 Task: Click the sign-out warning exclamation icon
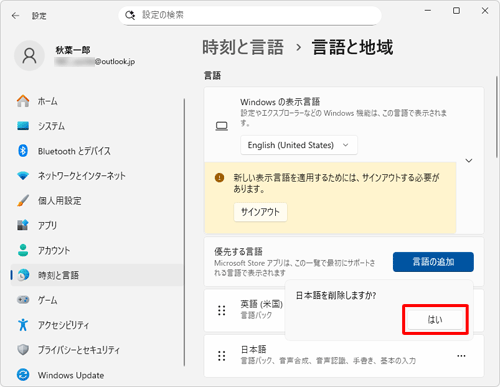click(x=219, y=177)
